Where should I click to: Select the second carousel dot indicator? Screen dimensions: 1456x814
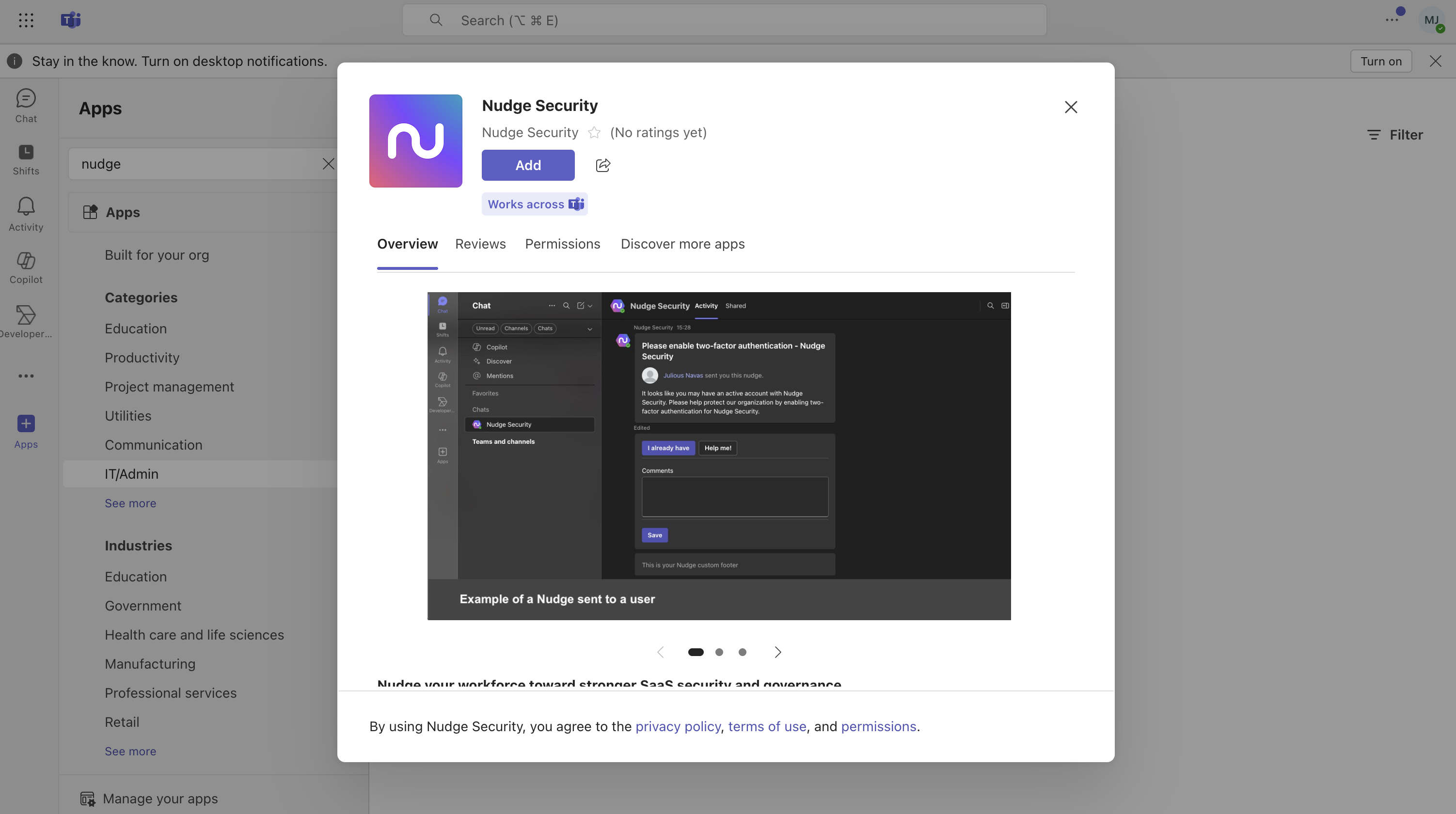point(719,652)
